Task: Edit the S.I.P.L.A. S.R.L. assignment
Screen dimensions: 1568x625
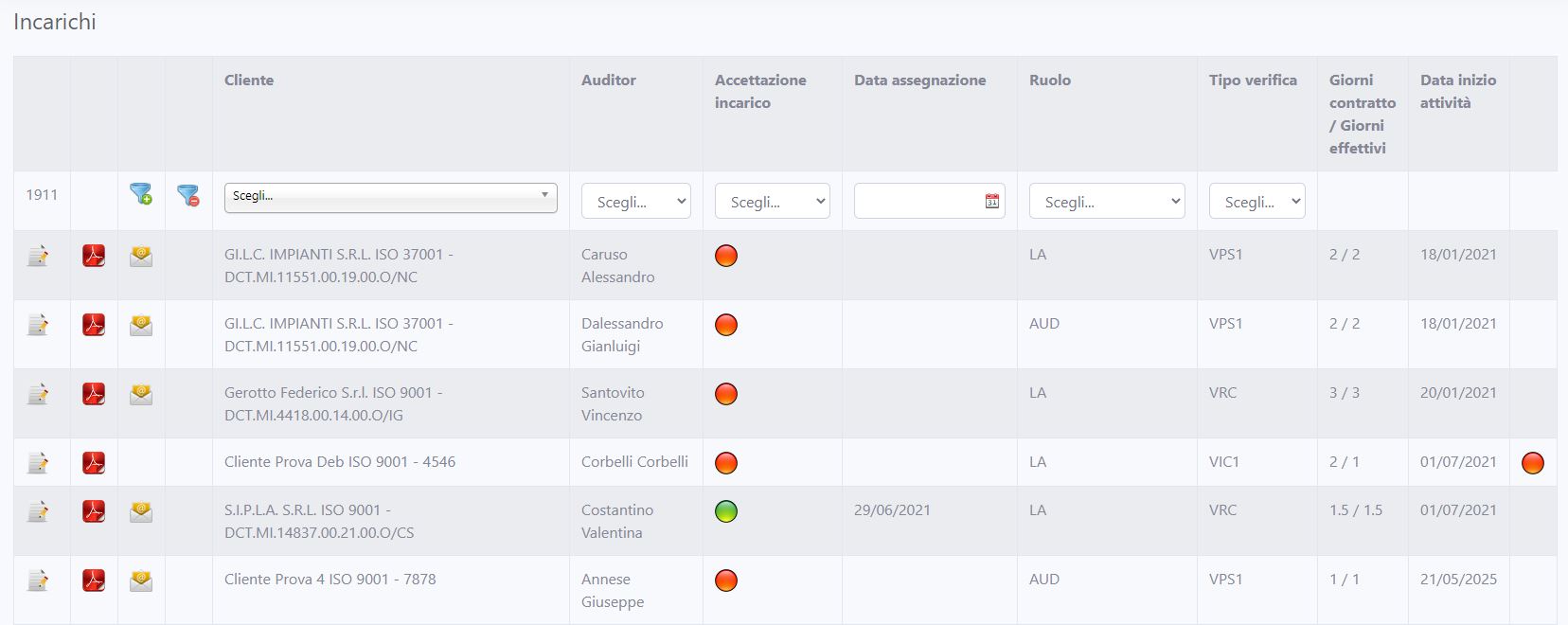Action: [x=38, y=511]
